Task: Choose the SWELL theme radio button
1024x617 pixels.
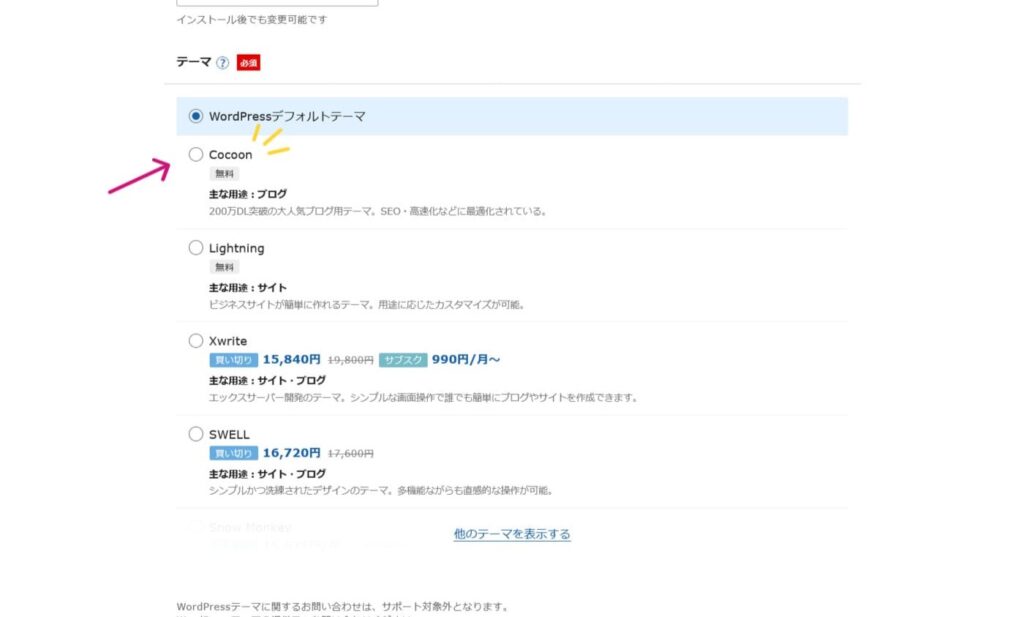Action: tap(195, 434)
